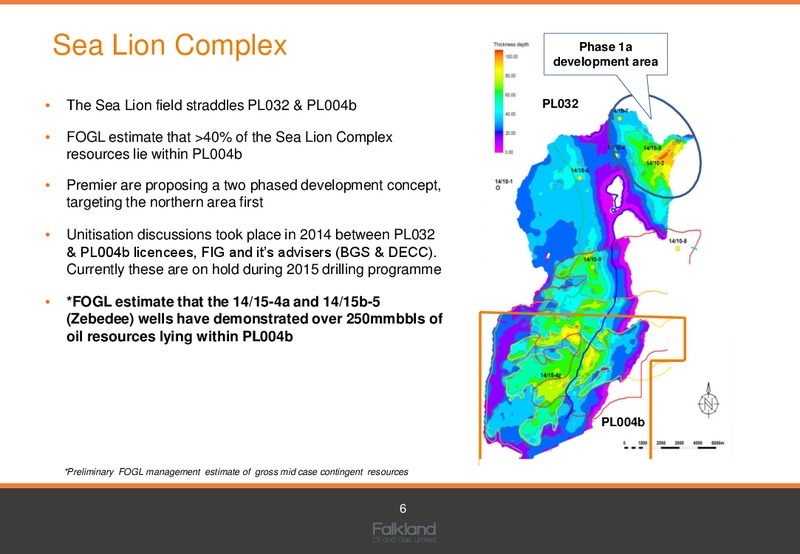The image size is (800, 554).
Task: Click the north compass arrow icon
Action: (708, 400)
